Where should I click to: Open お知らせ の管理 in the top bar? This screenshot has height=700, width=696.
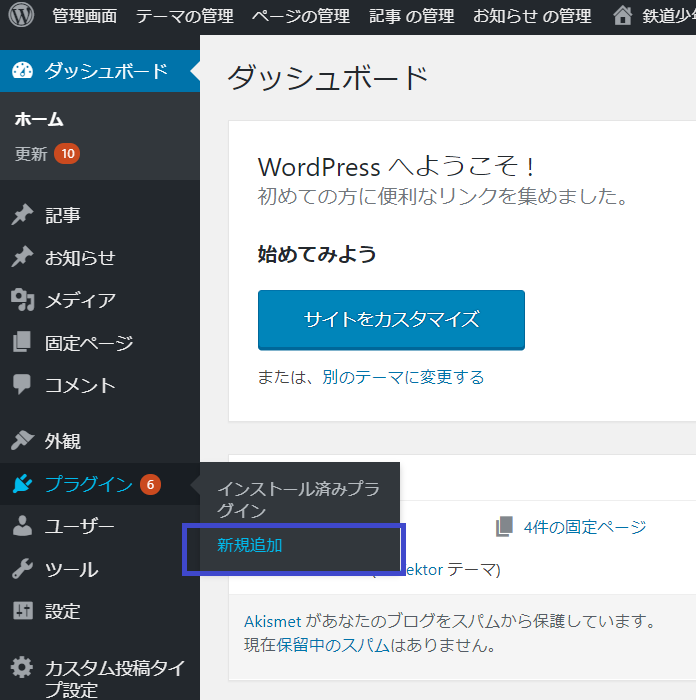pos(532,16)
